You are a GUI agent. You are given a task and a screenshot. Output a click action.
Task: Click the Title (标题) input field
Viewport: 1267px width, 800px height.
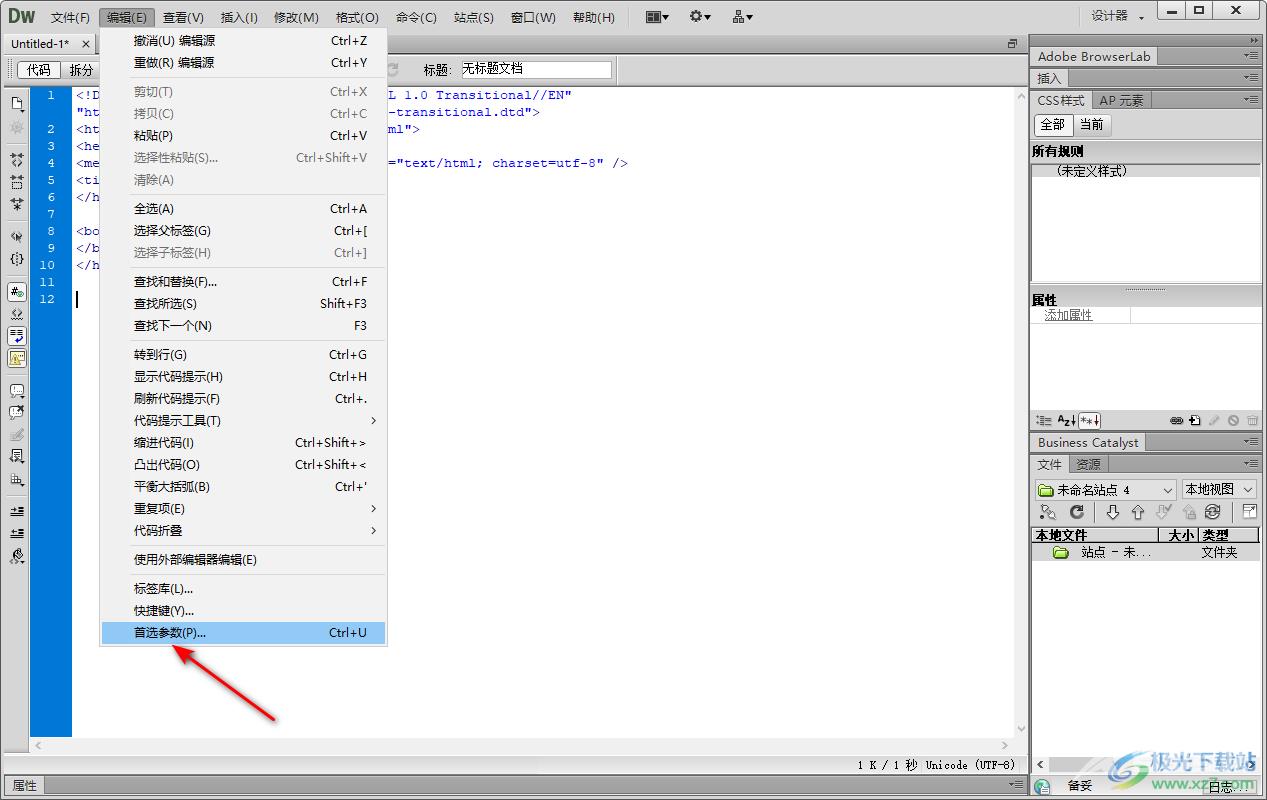[x=534, y=69]
